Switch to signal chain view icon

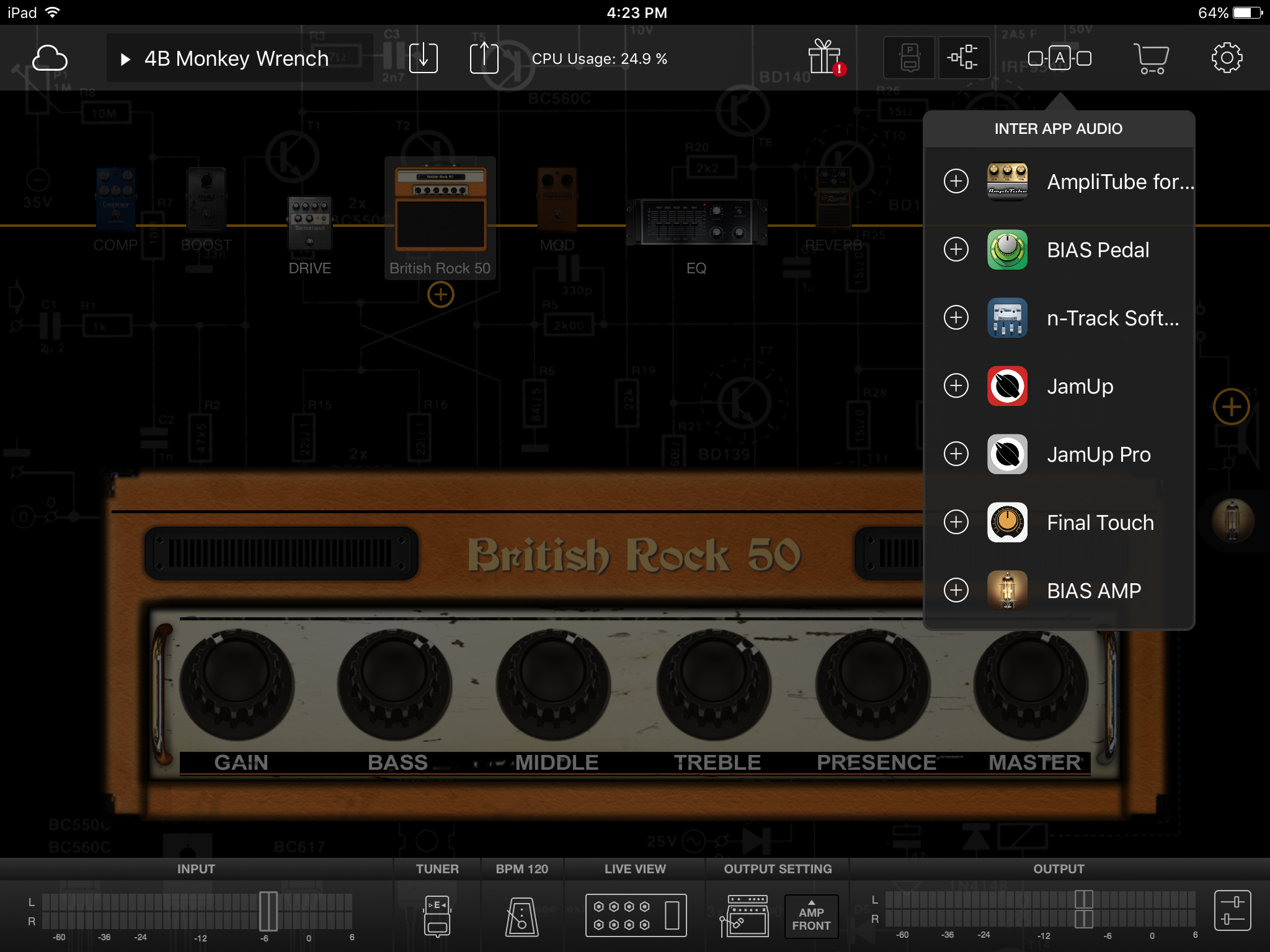click(963, 58)
